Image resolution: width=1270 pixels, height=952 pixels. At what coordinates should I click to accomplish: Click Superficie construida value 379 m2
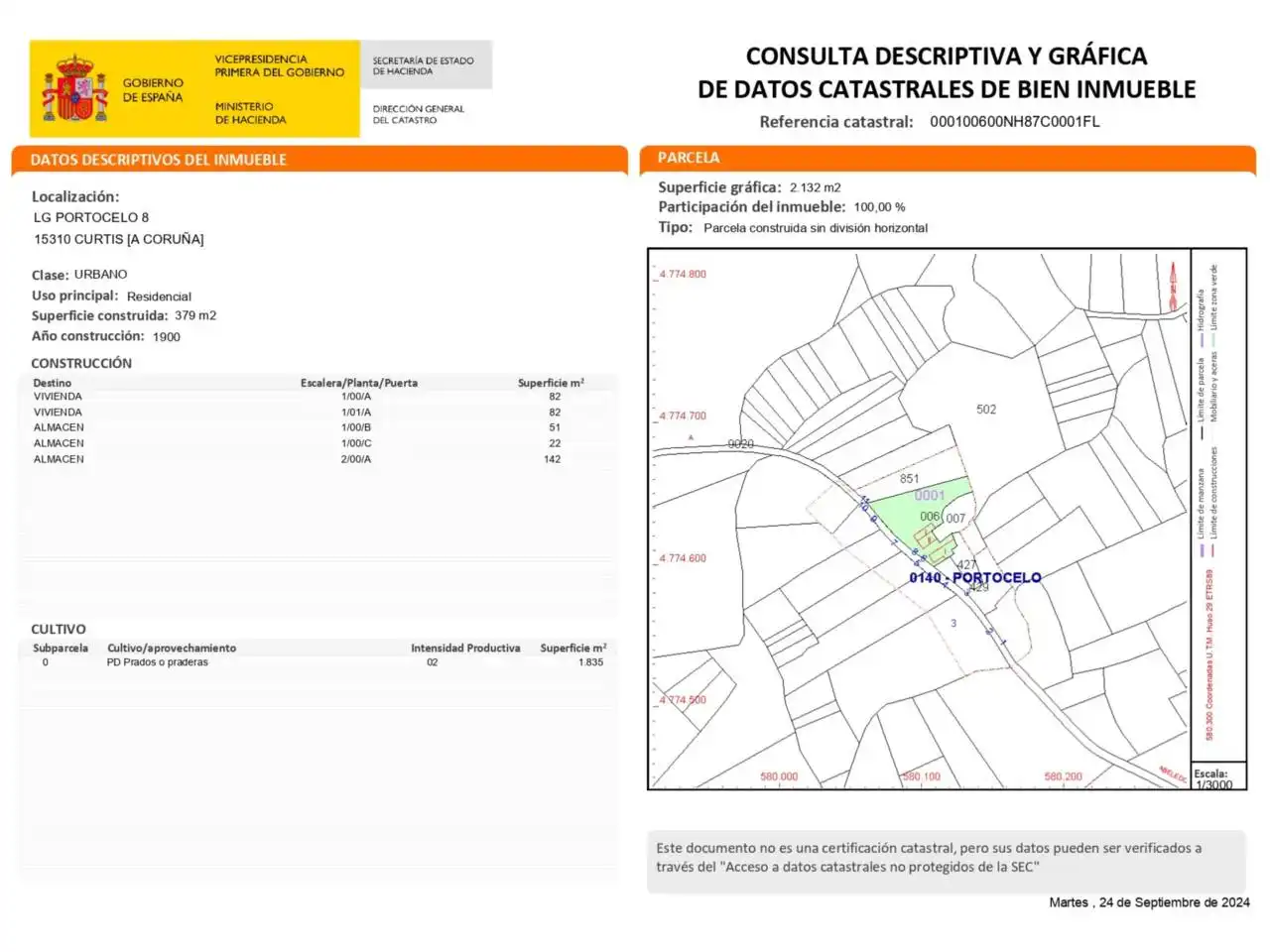tap(195, 315)
